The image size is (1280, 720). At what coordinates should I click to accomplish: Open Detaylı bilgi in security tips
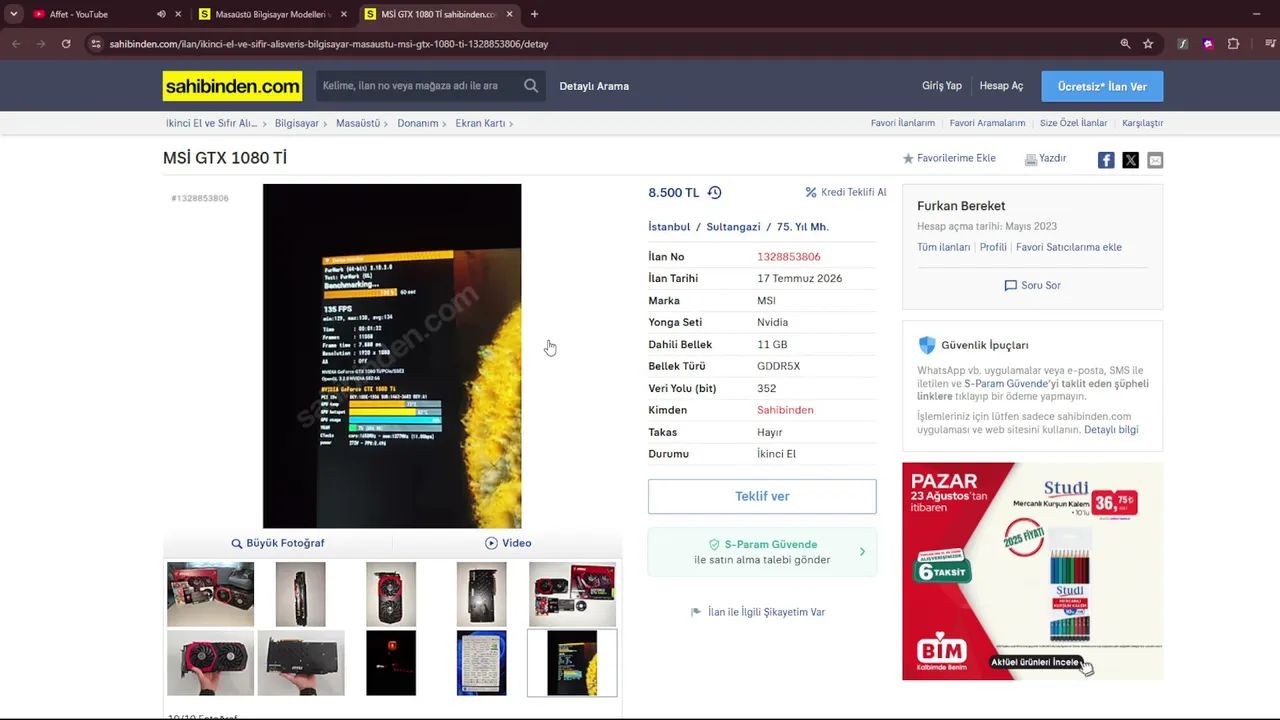tap(1111, 430)
